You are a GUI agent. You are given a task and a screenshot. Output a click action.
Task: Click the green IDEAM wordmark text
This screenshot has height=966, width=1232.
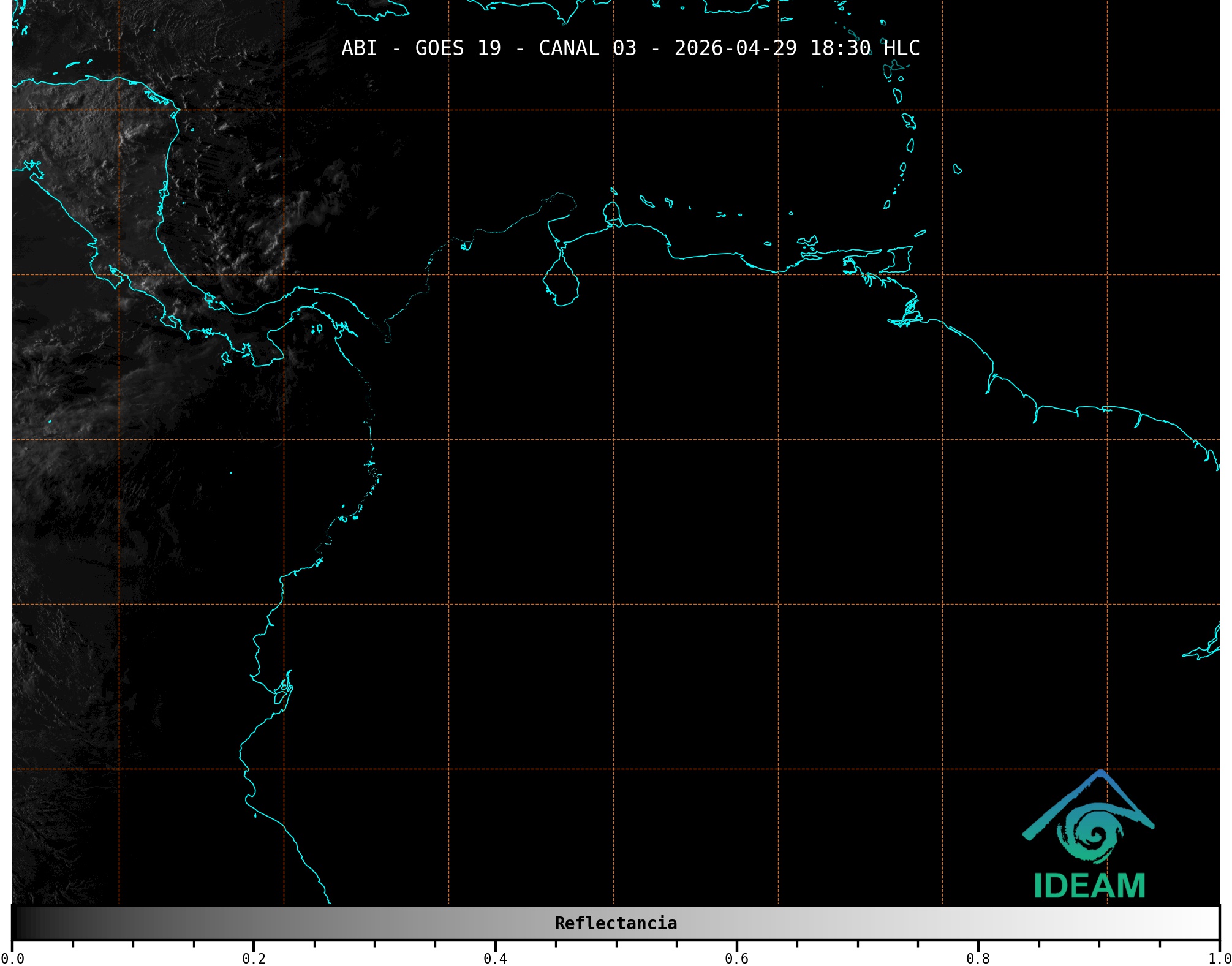(1089, 886)
